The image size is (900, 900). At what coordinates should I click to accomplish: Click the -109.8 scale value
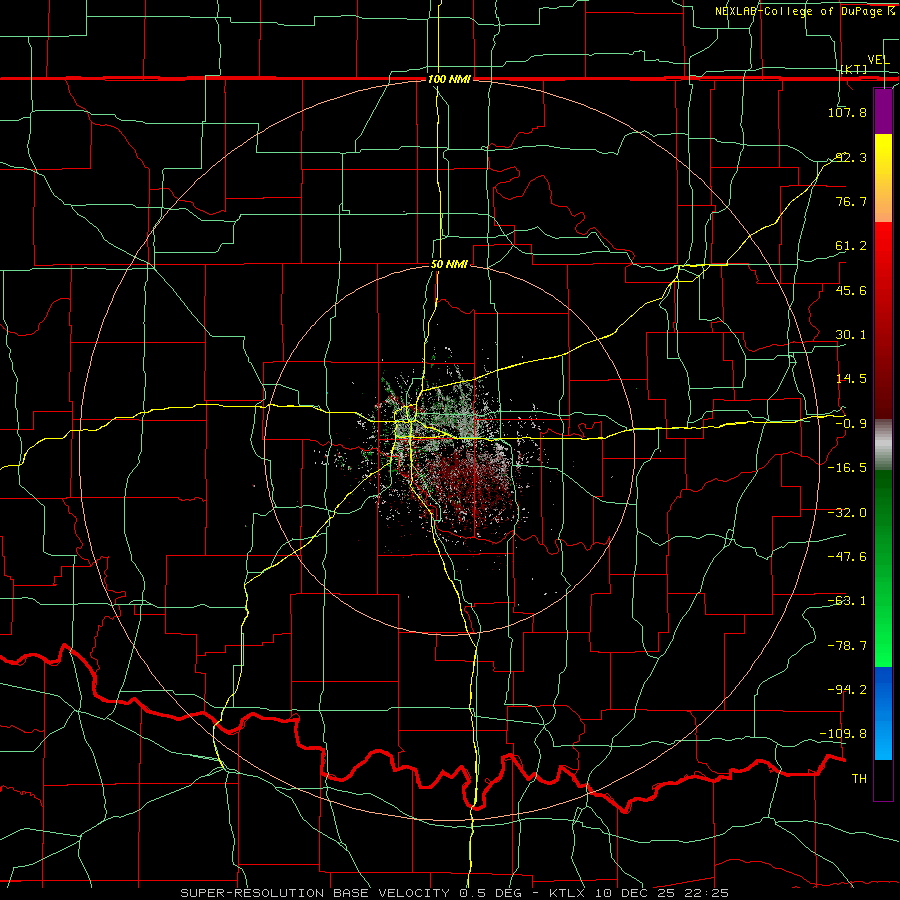[844, 734]
